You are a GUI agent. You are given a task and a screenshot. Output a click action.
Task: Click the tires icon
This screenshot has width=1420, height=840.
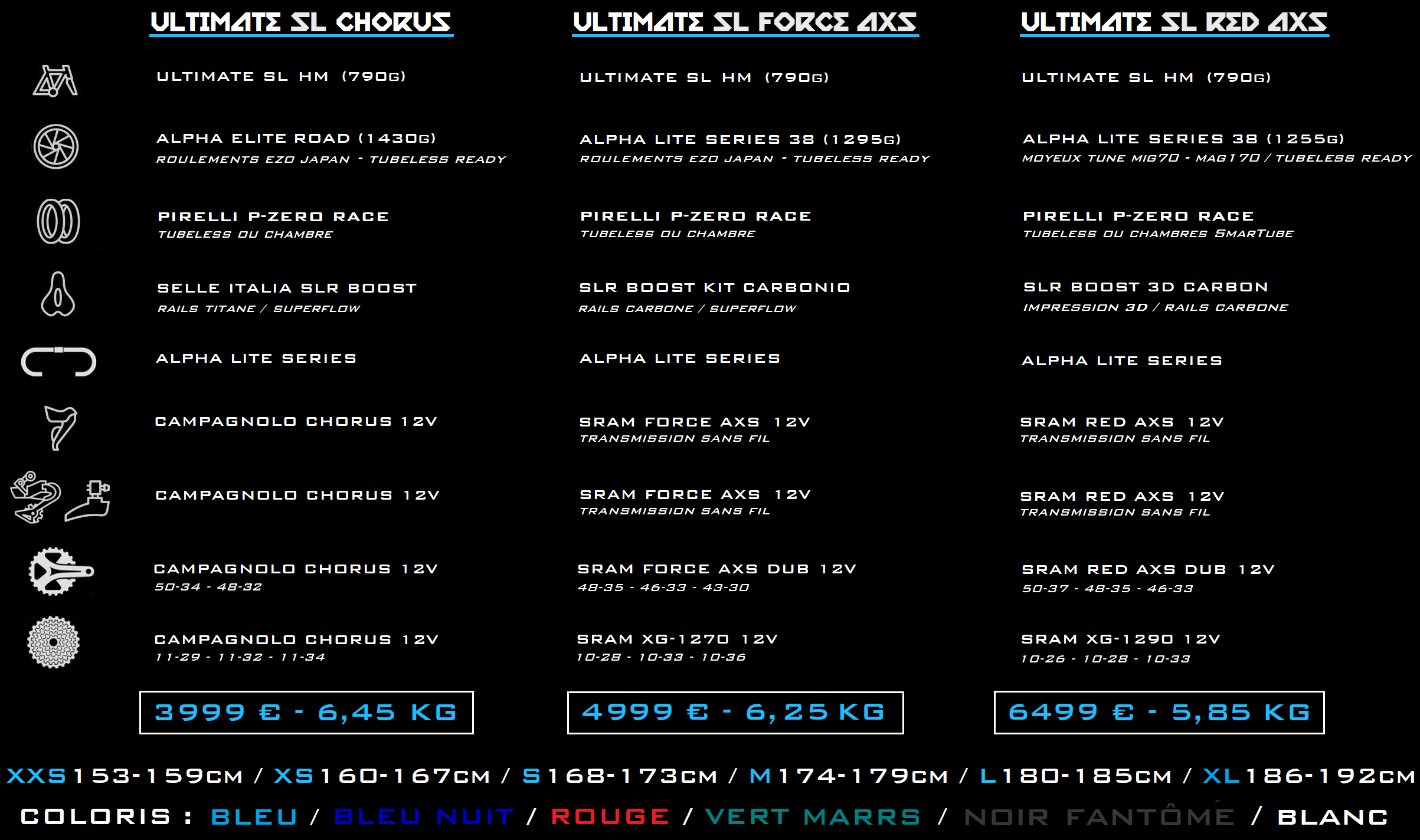click(58, 221)
